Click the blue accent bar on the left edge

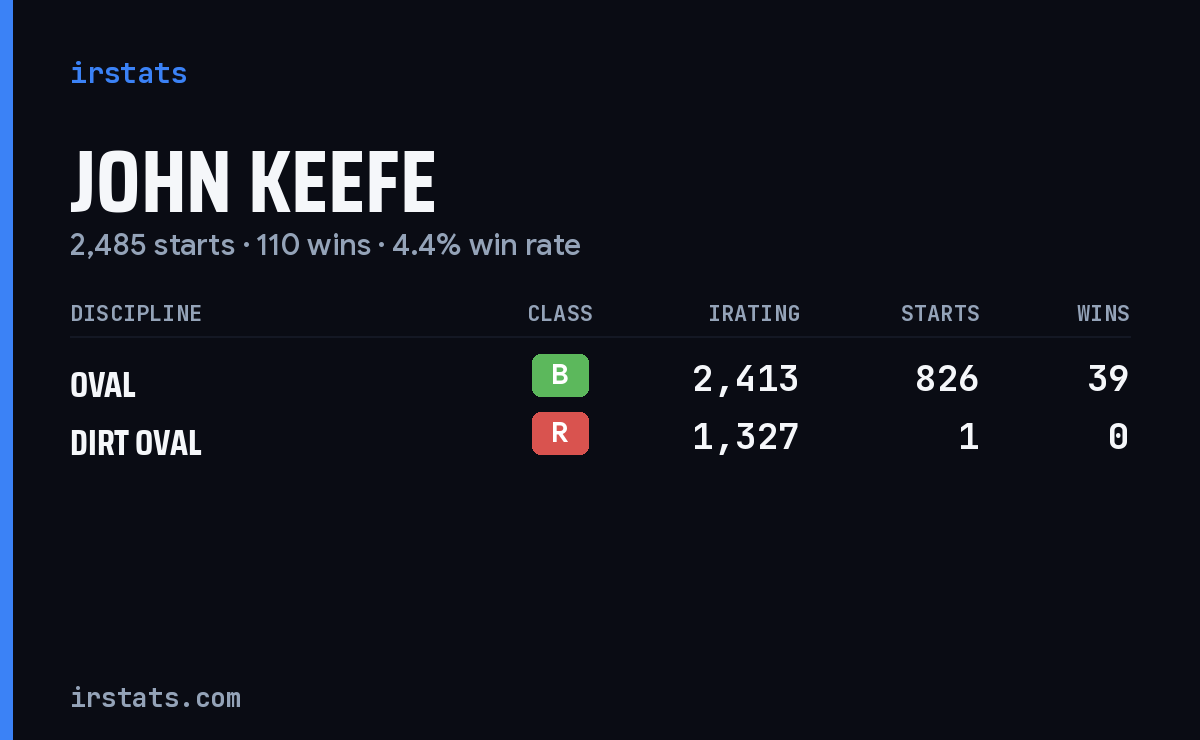coord(6,370)
